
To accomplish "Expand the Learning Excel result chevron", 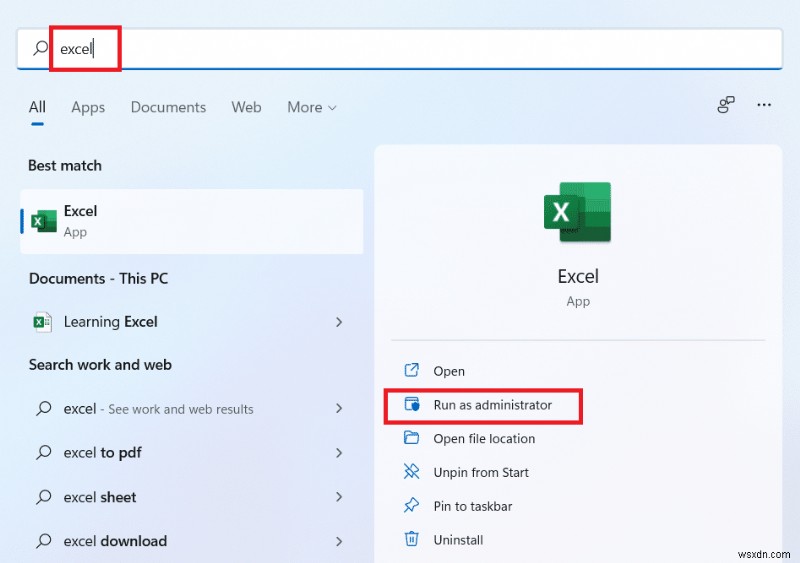I will coord(339,322).
